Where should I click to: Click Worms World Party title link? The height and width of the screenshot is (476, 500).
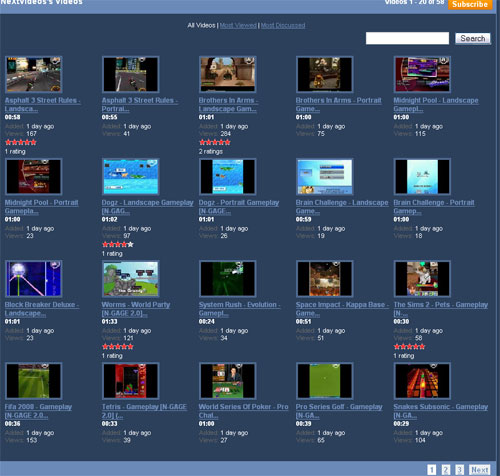(136, 309)
